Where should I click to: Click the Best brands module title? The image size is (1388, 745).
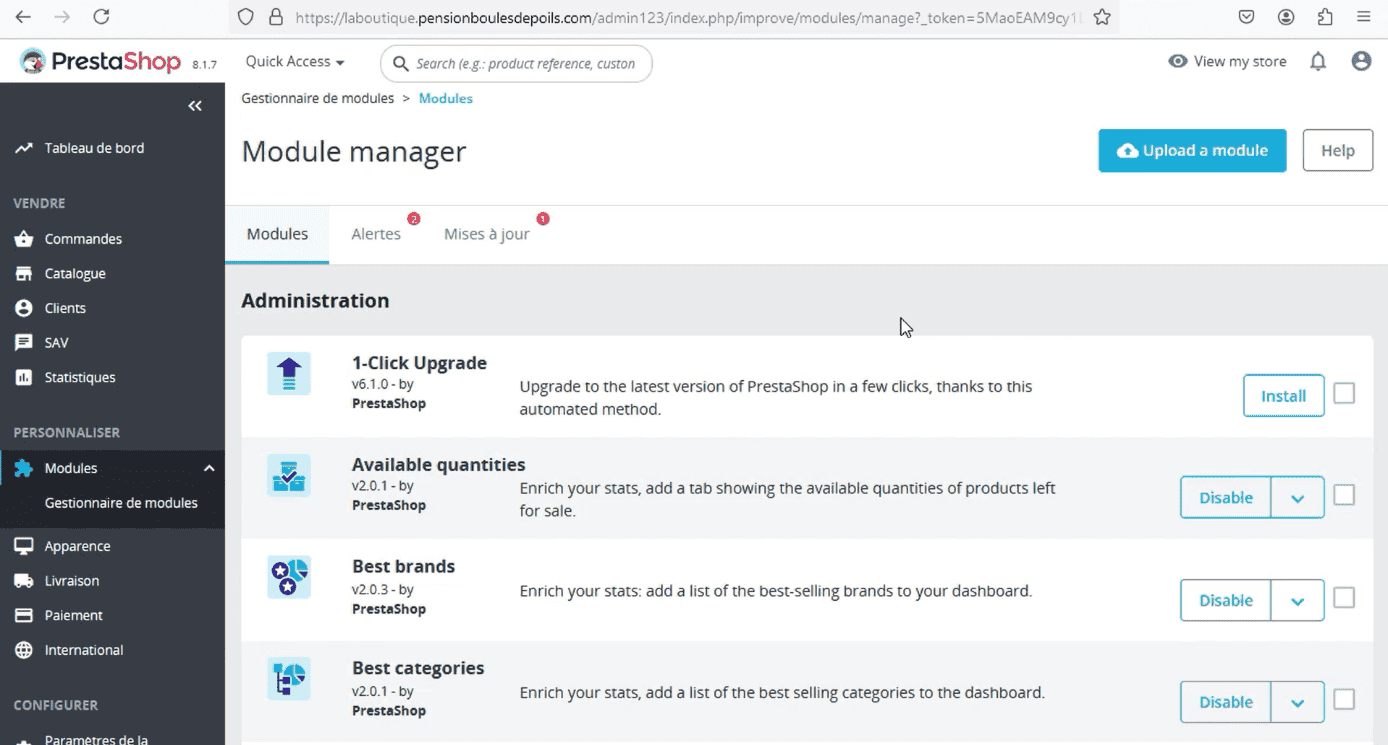403,566
